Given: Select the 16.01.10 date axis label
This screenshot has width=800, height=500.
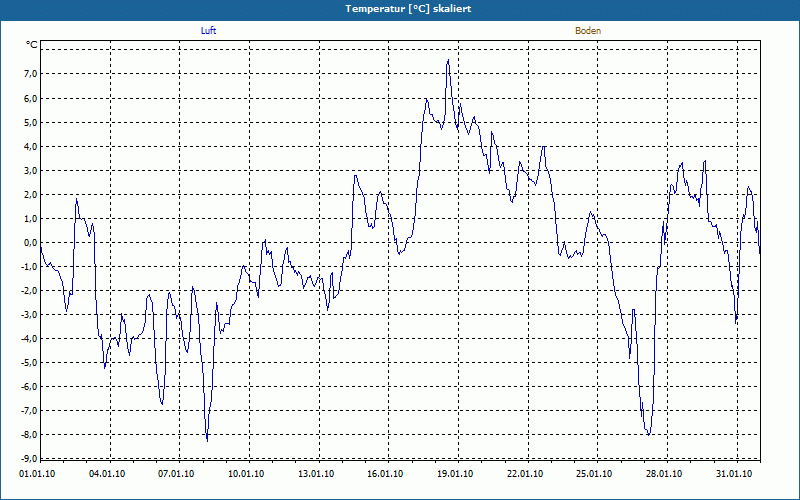Looking at the screenshot, I should coord(385,473).
